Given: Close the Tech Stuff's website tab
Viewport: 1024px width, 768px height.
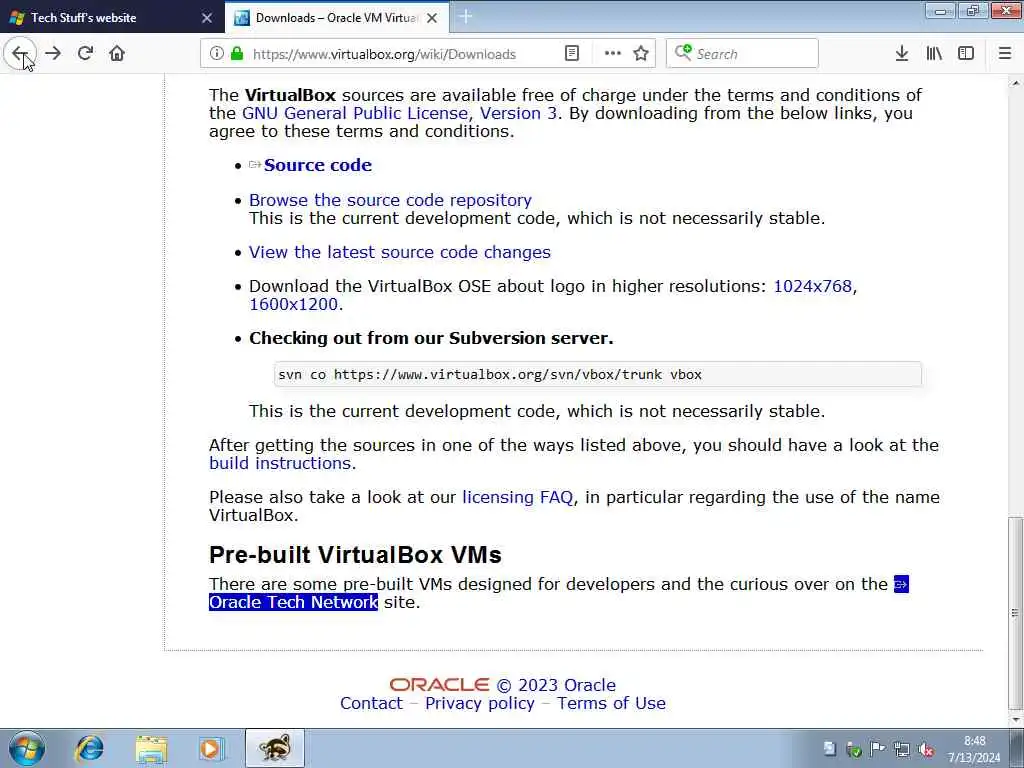Looking at the screenshot, I should coord(207,18).
